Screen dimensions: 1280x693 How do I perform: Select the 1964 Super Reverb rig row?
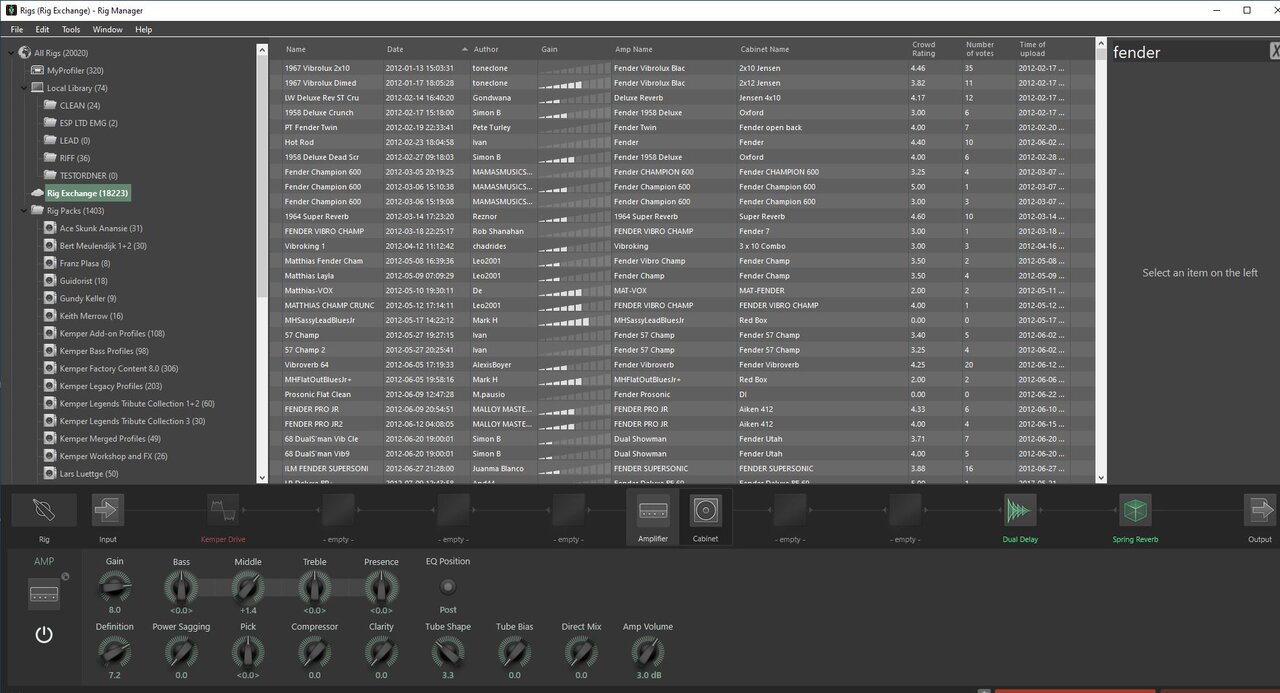click(682, 216)
